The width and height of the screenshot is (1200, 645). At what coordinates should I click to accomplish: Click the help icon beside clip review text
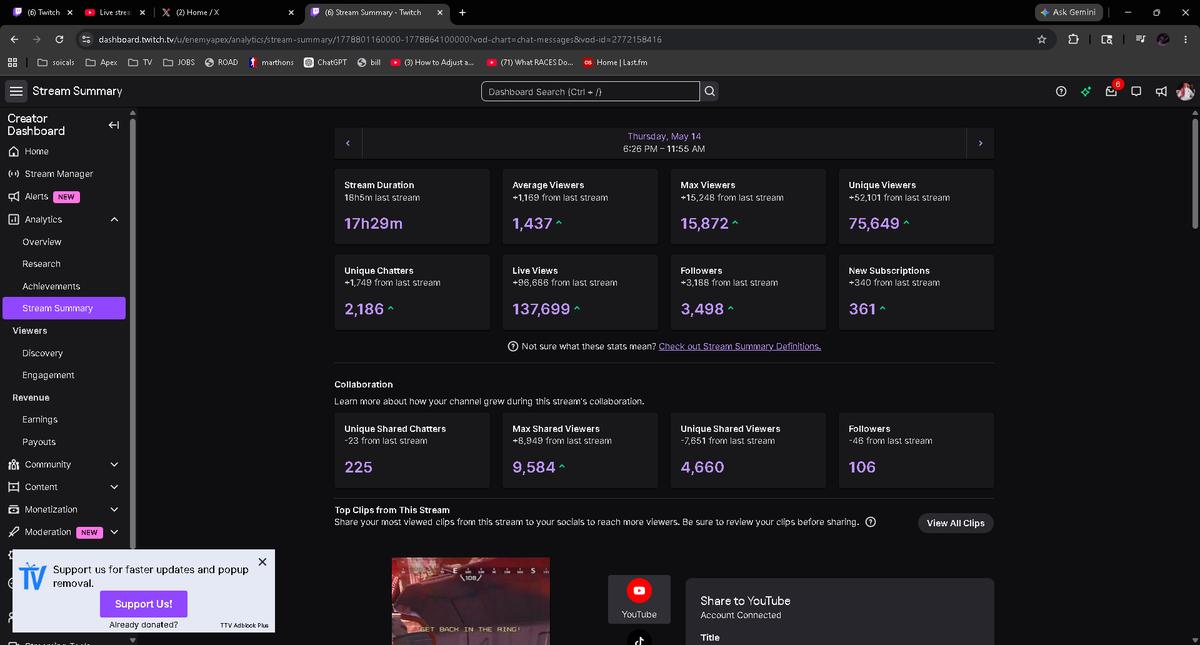tap(871, 522)
